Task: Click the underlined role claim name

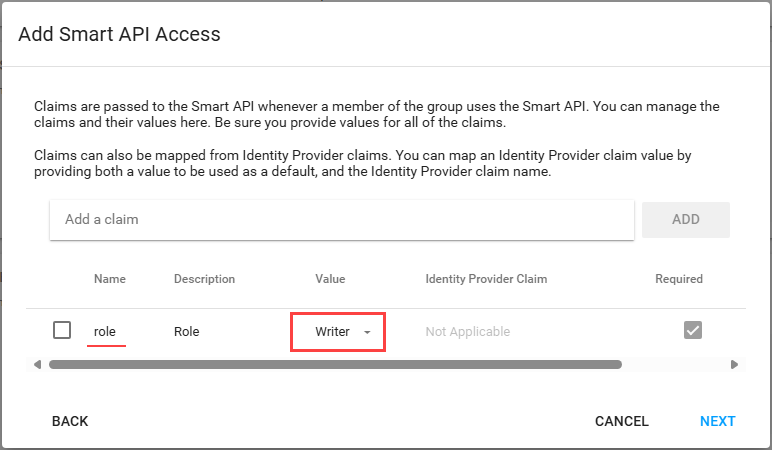Action: (105, 331)
